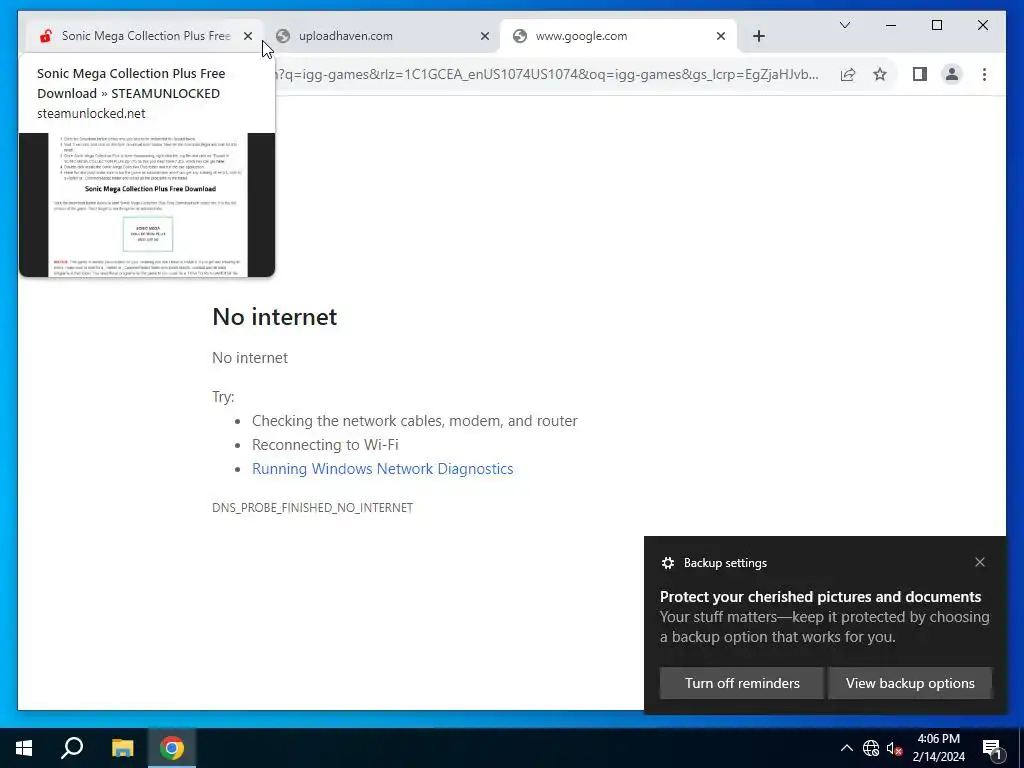Click the DNS_PROBE_FINISHED_NO_INTERNET error code
The image size is (1024, 768).
point(312,507)
